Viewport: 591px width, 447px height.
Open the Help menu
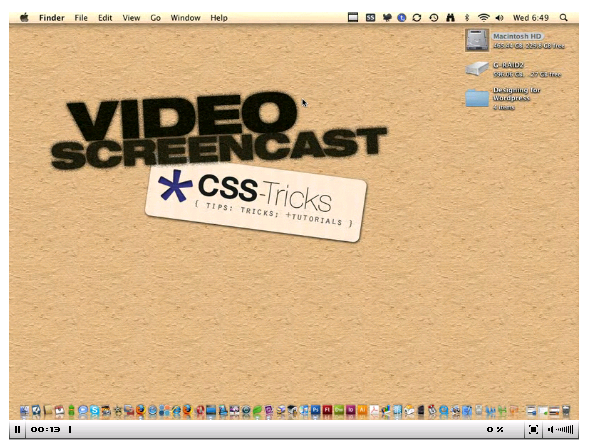tap(219, 18)
